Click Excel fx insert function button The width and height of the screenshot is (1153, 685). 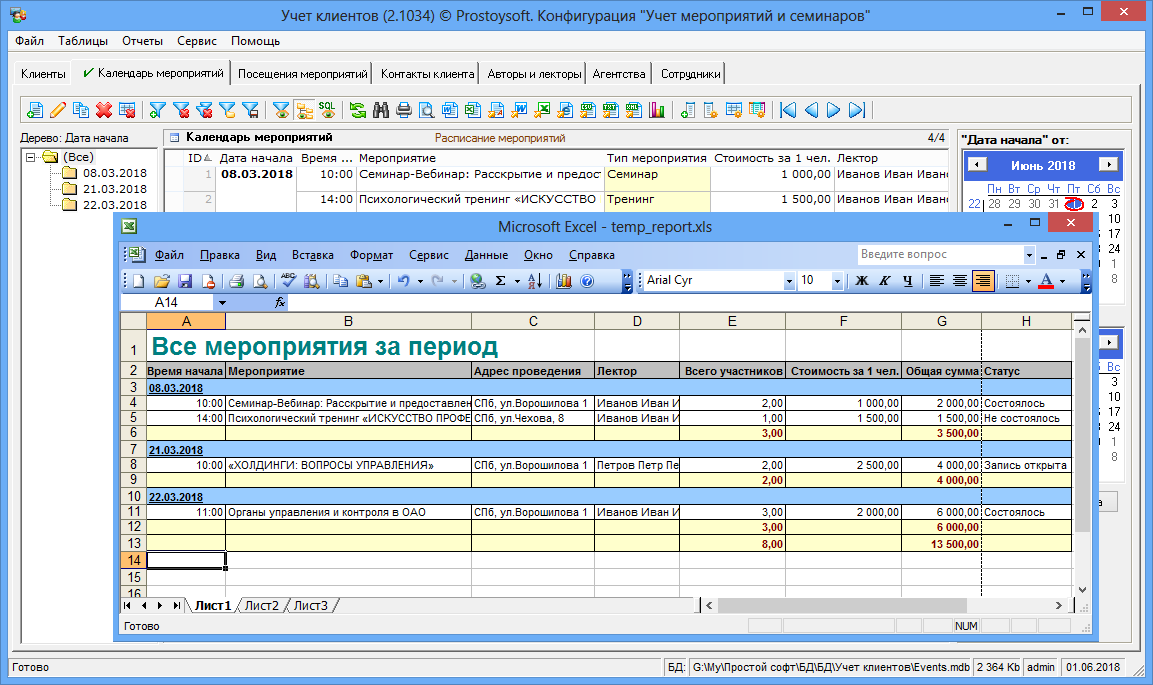[x=279, y=303]
